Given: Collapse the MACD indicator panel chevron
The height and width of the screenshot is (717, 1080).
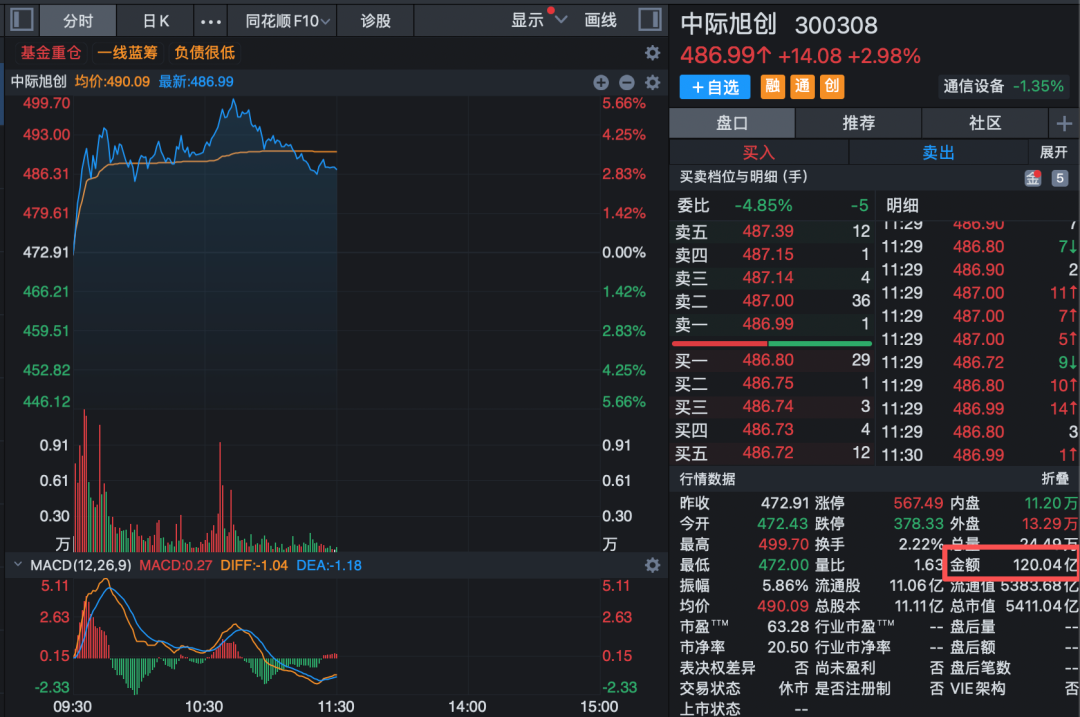Looking at the screenshot, I should 17,565.
